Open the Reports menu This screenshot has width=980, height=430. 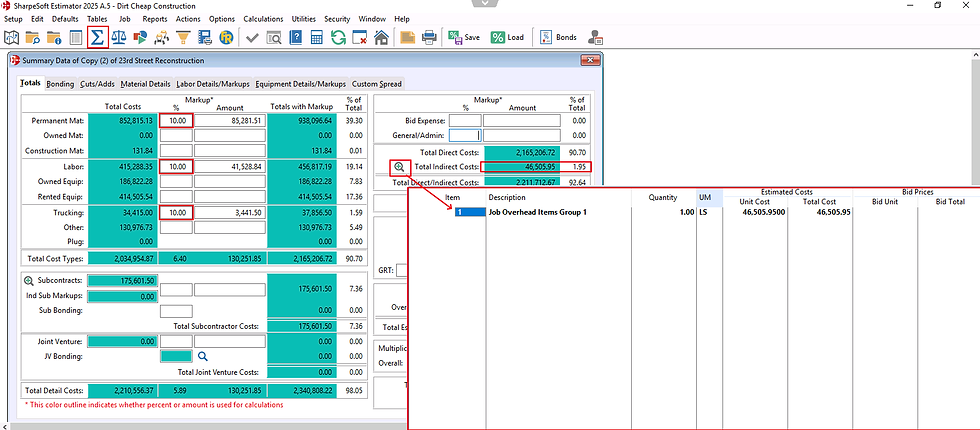155,19
